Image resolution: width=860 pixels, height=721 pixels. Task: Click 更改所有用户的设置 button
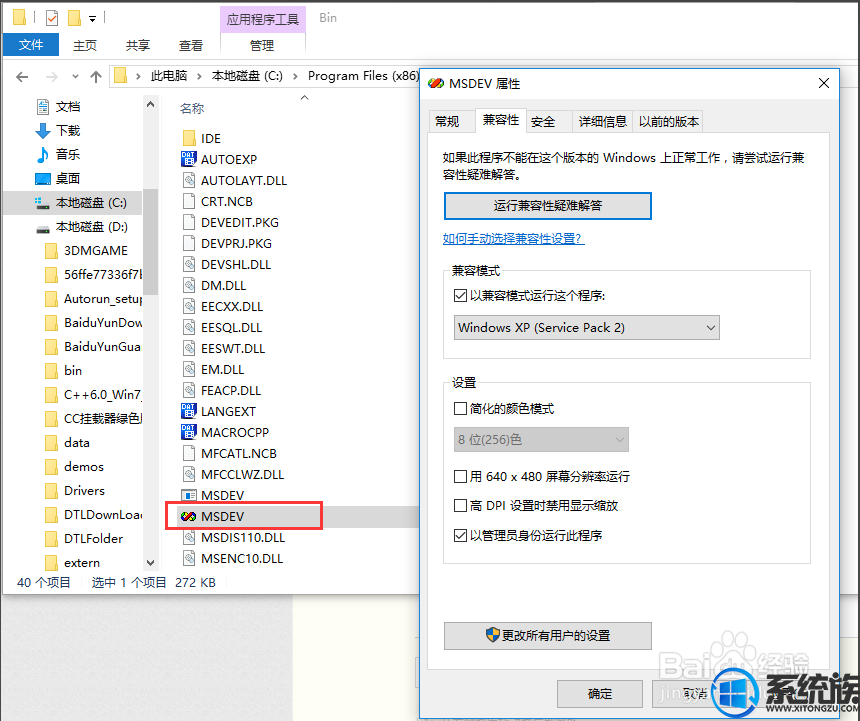pos(547,635)
